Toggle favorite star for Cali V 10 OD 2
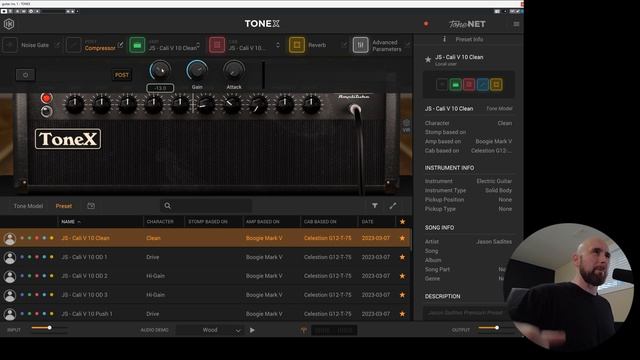640x360 pixels. (402, 276)
